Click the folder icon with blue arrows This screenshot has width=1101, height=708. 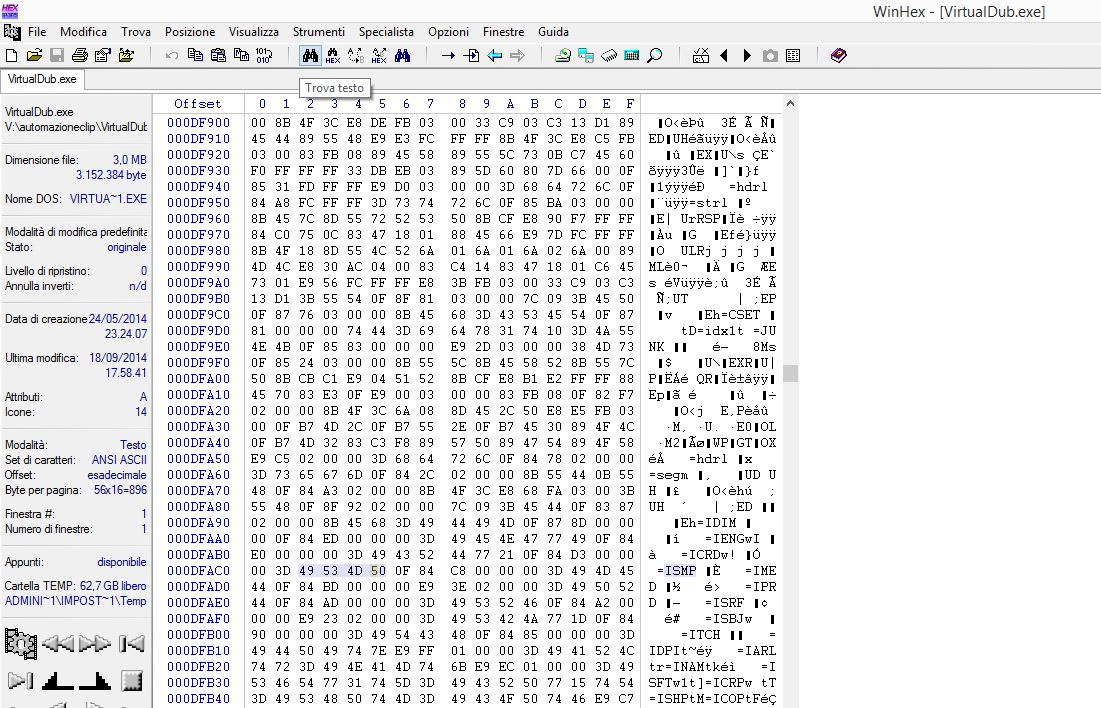[x=126, y=55]
